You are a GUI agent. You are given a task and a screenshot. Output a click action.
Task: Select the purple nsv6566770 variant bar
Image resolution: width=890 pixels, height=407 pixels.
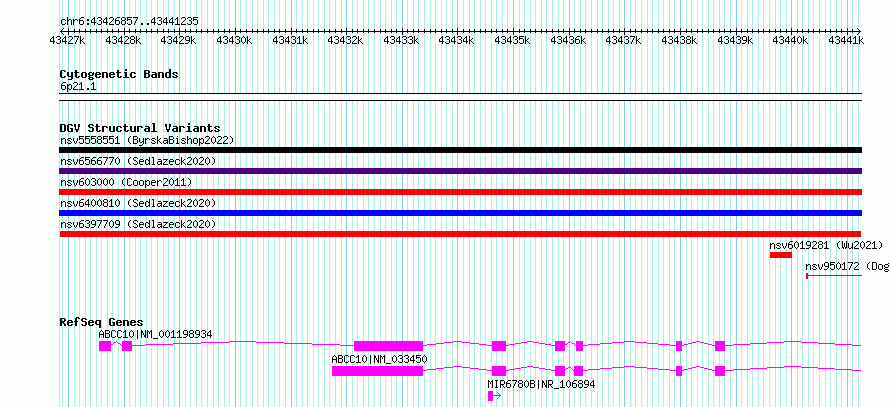[460, 171]
